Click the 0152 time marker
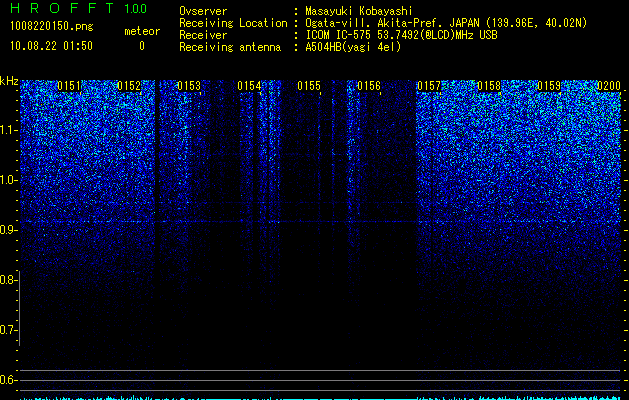The height and width of the screenshot is (400, 629). tap(129, 86)
